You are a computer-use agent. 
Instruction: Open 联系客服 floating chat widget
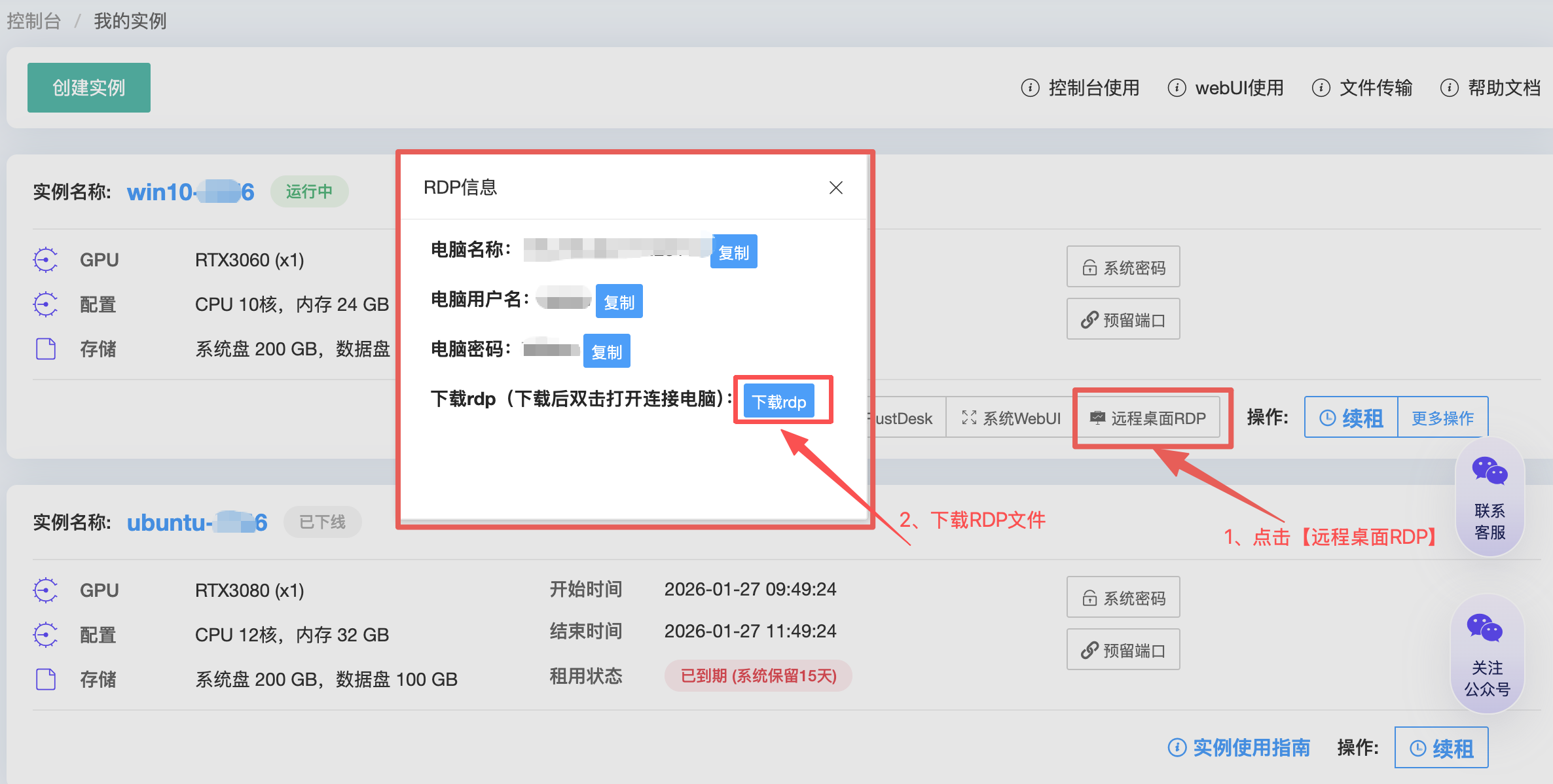[1489, 497]
